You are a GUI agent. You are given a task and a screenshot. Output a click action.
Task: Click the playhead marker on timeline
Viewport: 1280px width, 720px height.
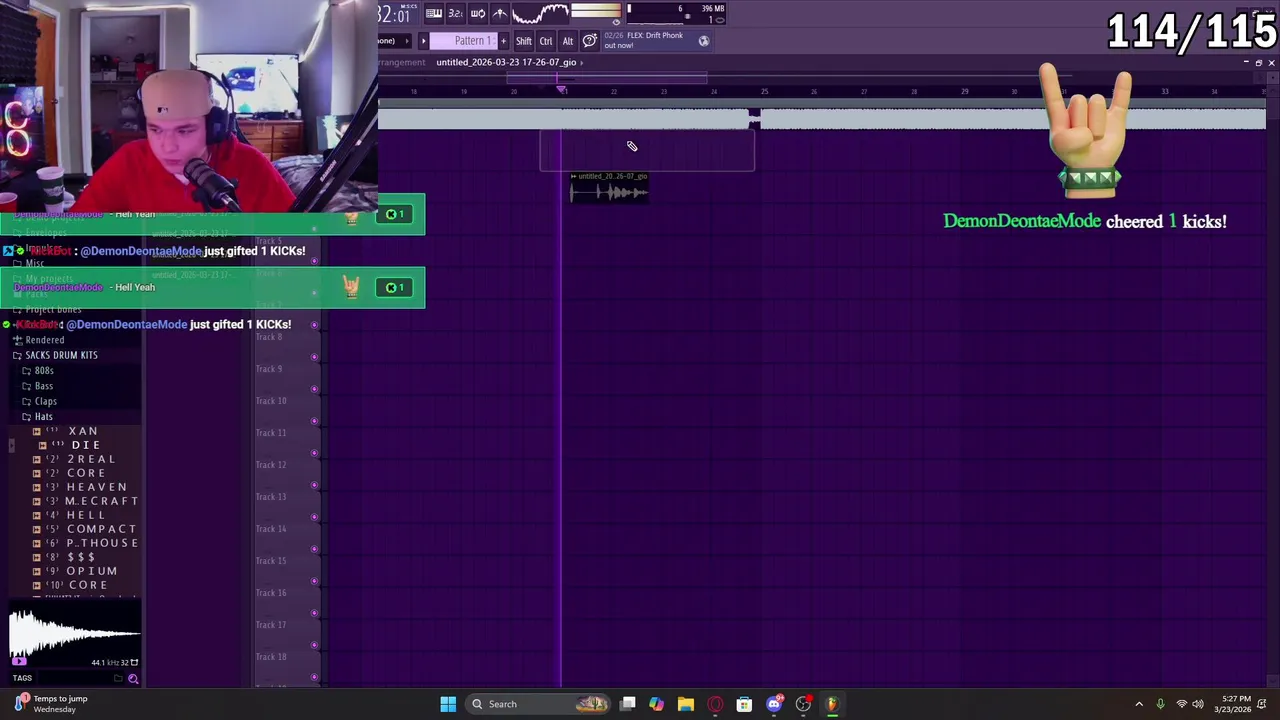pyautogui.click(x=562, y=91)
